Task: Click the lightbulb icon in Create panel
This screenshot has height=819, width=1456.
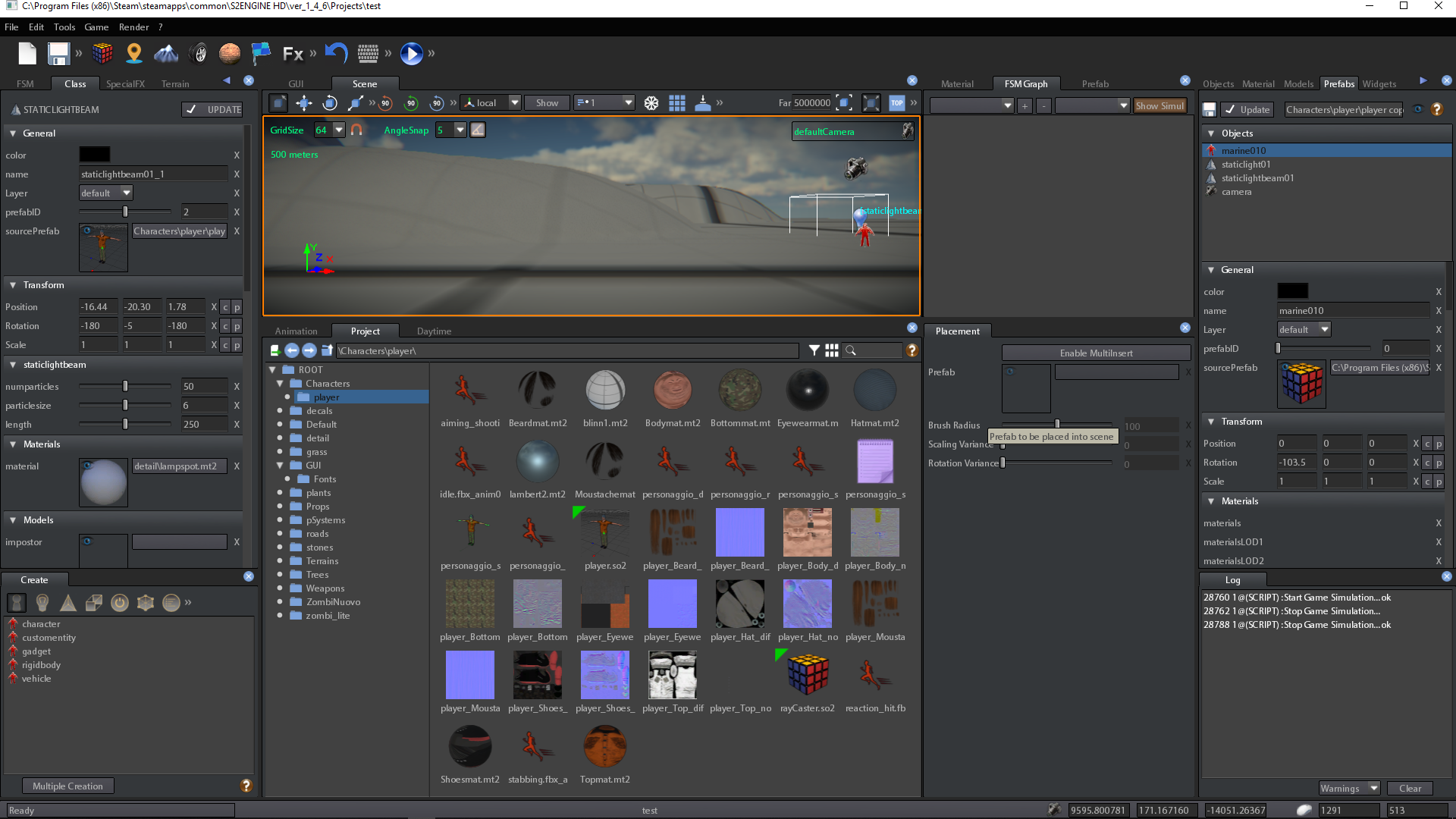Action: pos(42,603)
